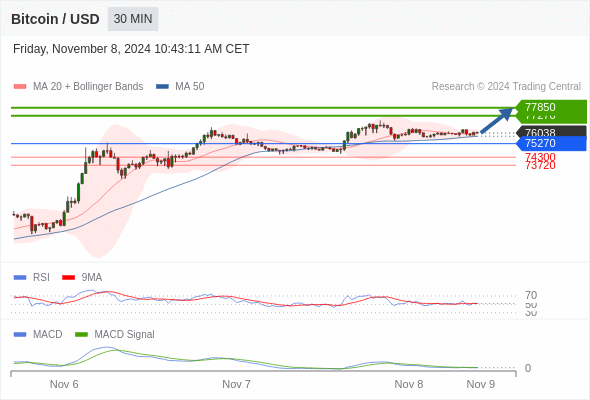Click the 30 MIN timeframe badge
This screenshot has width=590, height=400.
[133, 19]
